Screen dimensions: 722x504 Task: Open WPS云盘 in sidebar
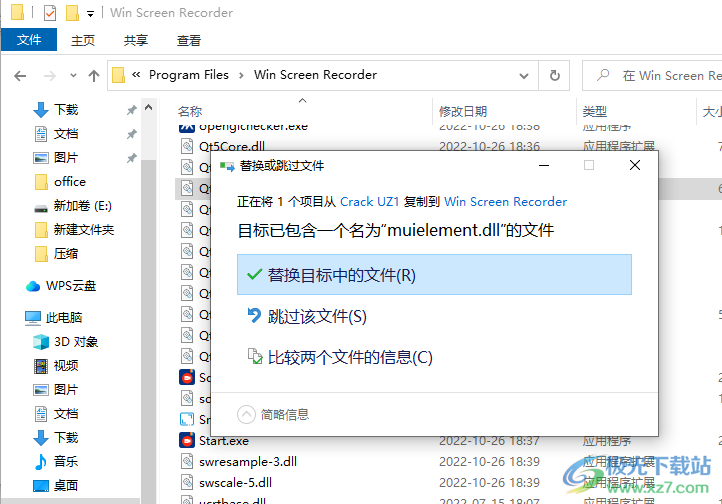pyautogui.click(x=70, y=286)
